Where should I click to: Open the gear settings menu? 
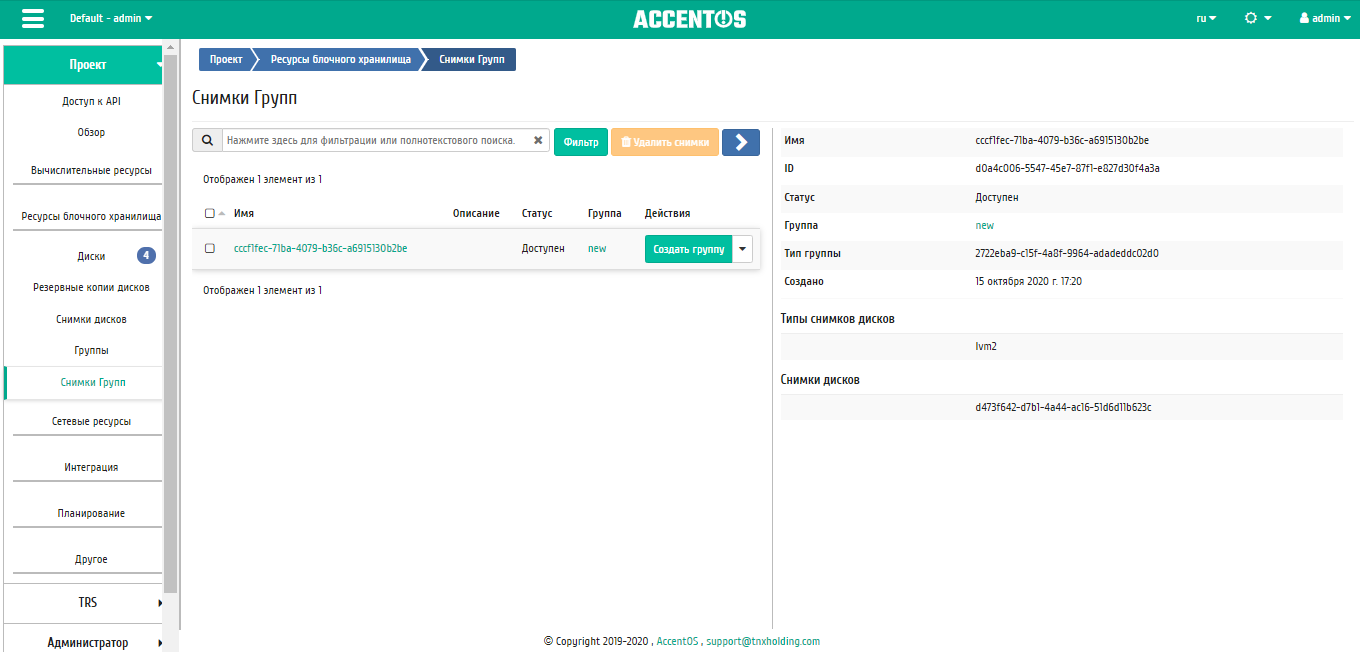[x=1257, y=18]
